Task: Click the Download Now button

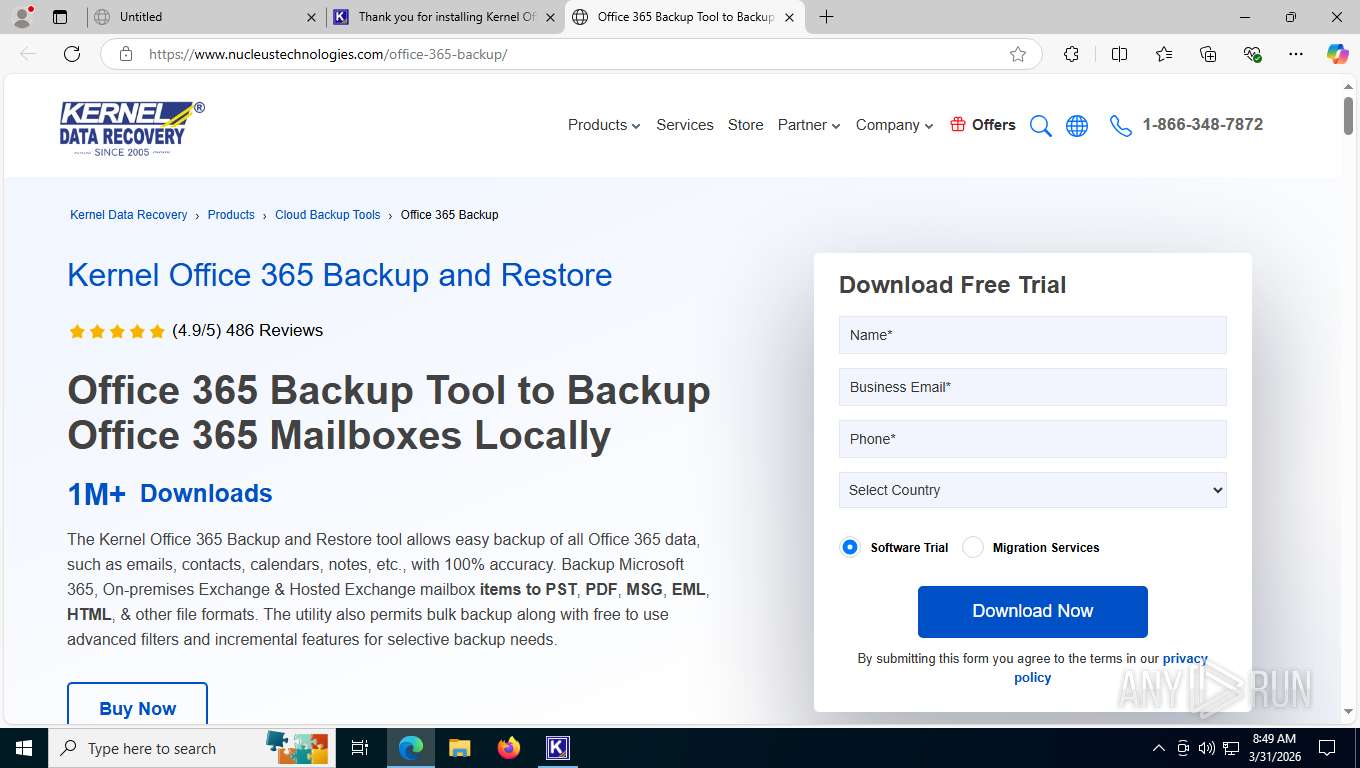Action: (1032, 611)
